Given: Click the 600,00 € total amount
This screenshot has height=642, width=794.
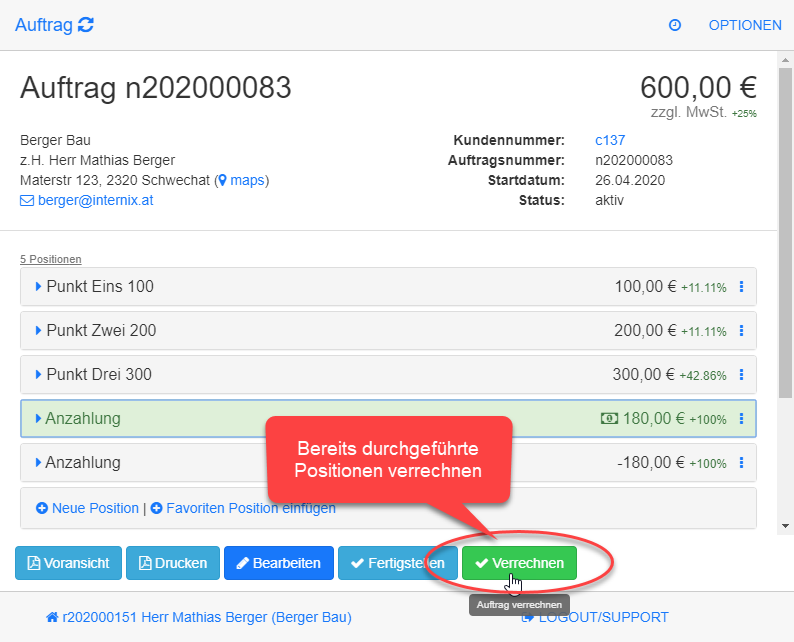Looking at the screenshot, I should (x=698, y=88).
